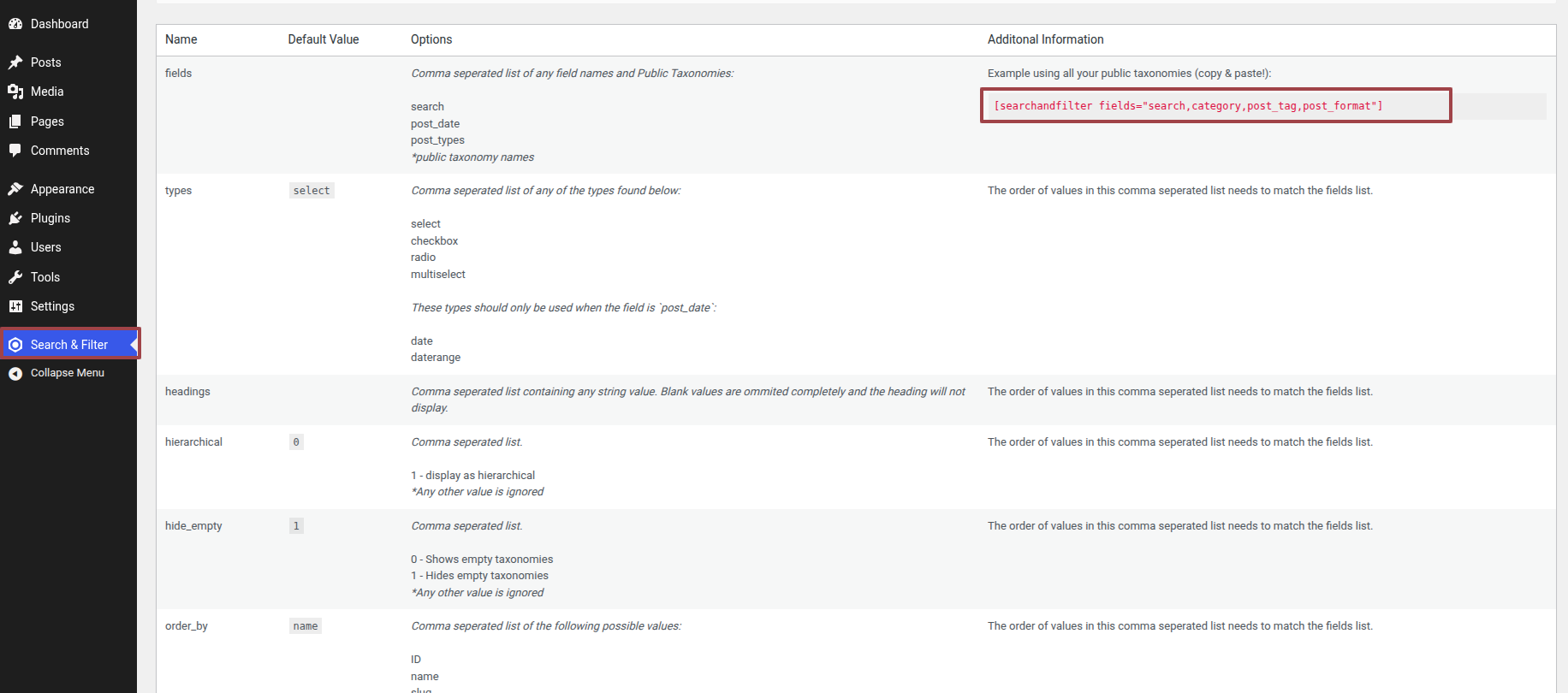Click the Posts pushpin icon
This screenshot has height=693, width=1568.
coord(15,62)
